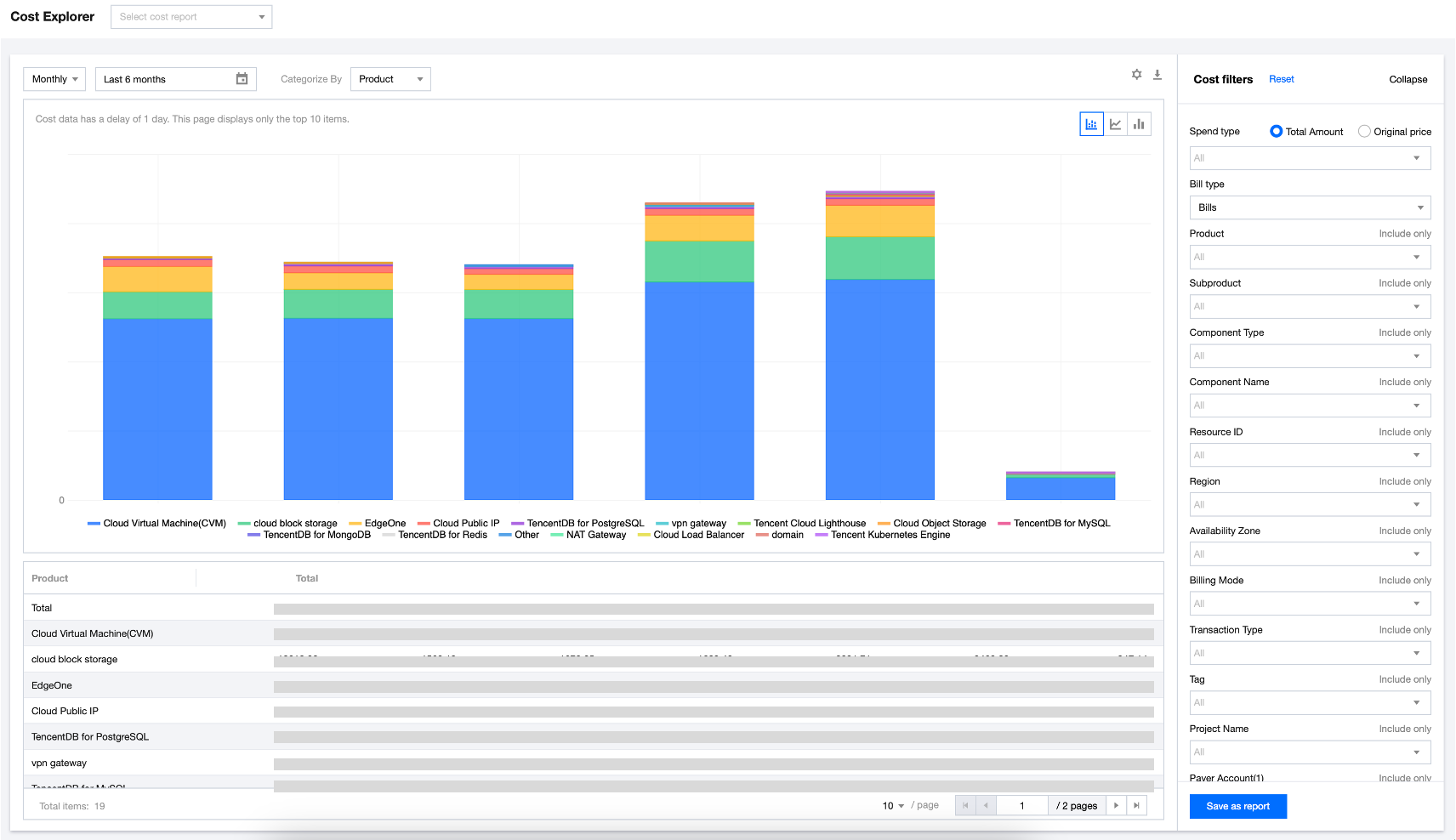Click the NAT Gateway legend entry
The width and height of the screenshot is (1456, 840).
pos(588,535)
